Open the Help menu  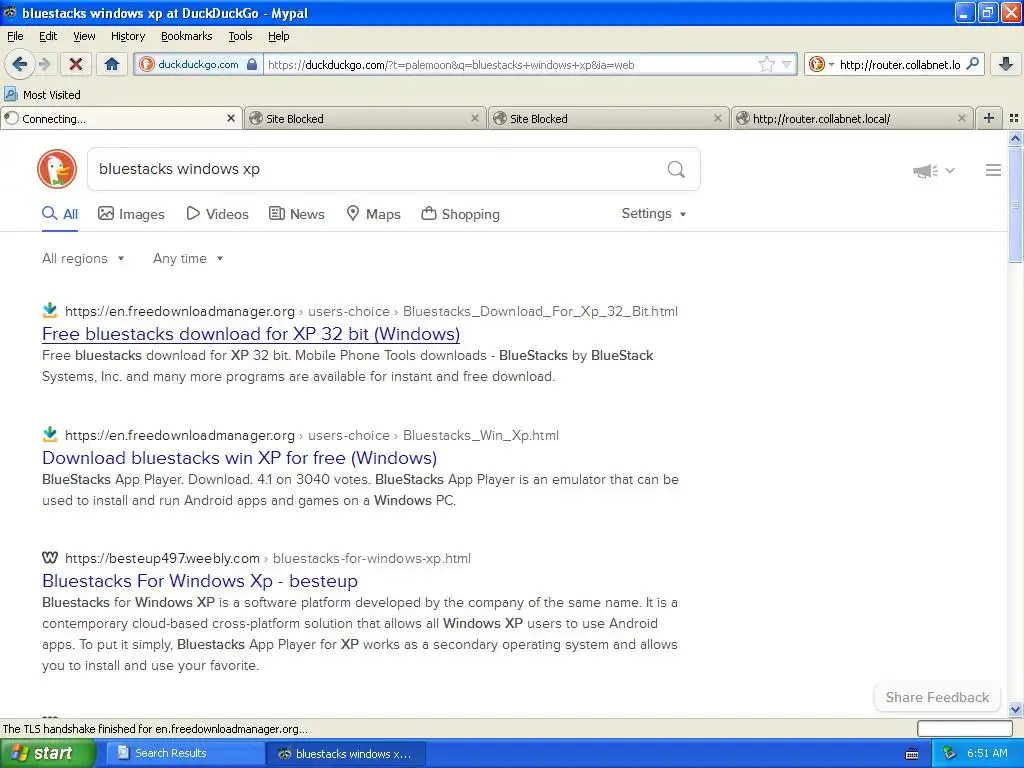click(278, 36)
